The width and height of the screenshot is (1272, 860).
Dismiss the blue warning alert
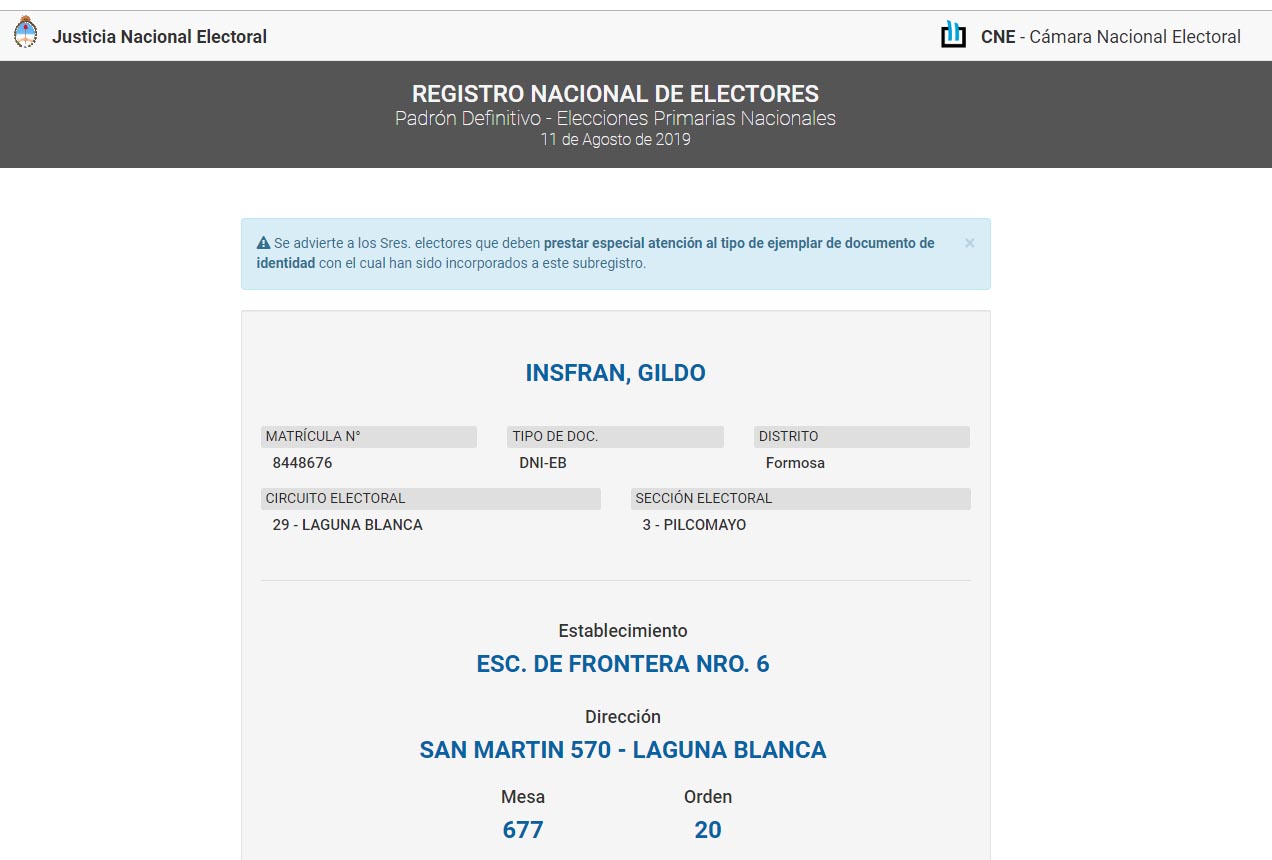click(969, 243)
